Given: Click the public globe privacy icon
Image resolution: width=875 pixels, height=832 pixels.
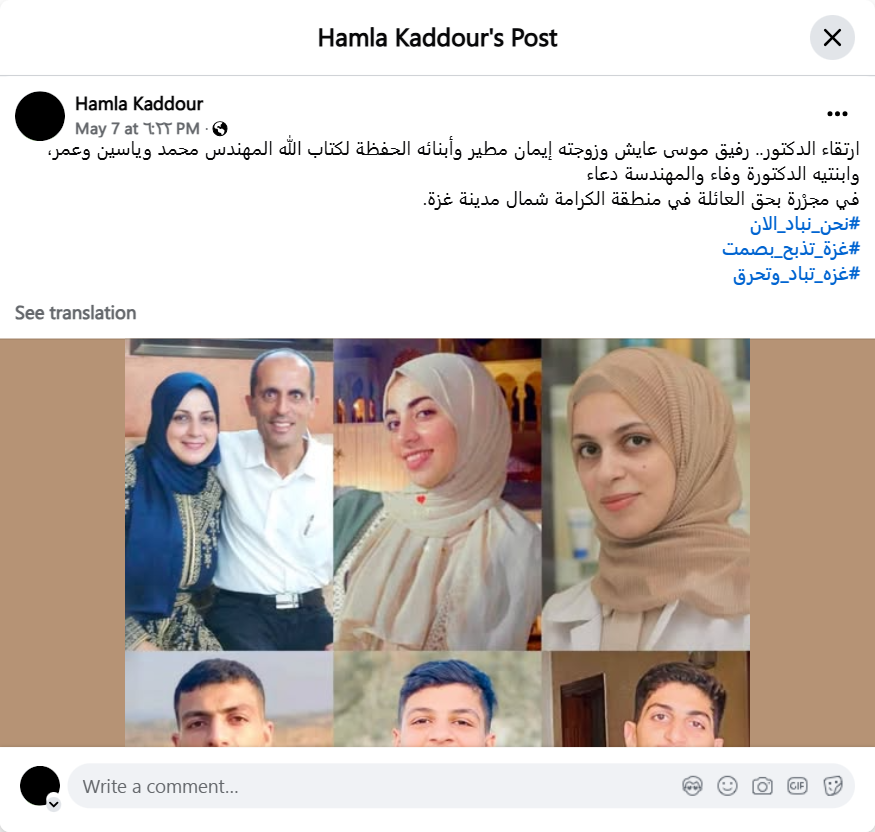Looking at the screenshot, I should [x=220, y=129].
